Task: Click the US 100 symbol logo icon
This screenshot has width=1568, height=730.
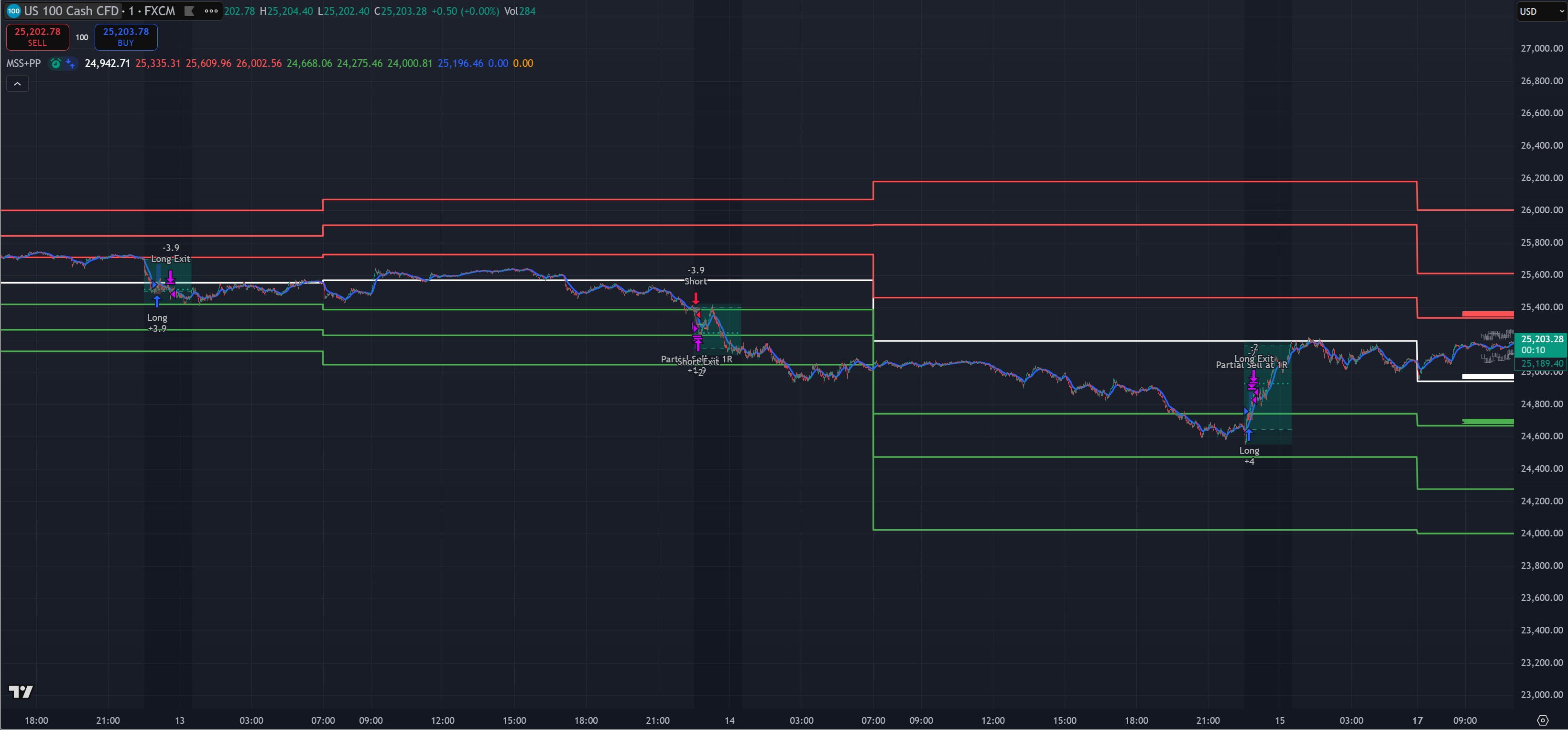Action: point(13,11)
